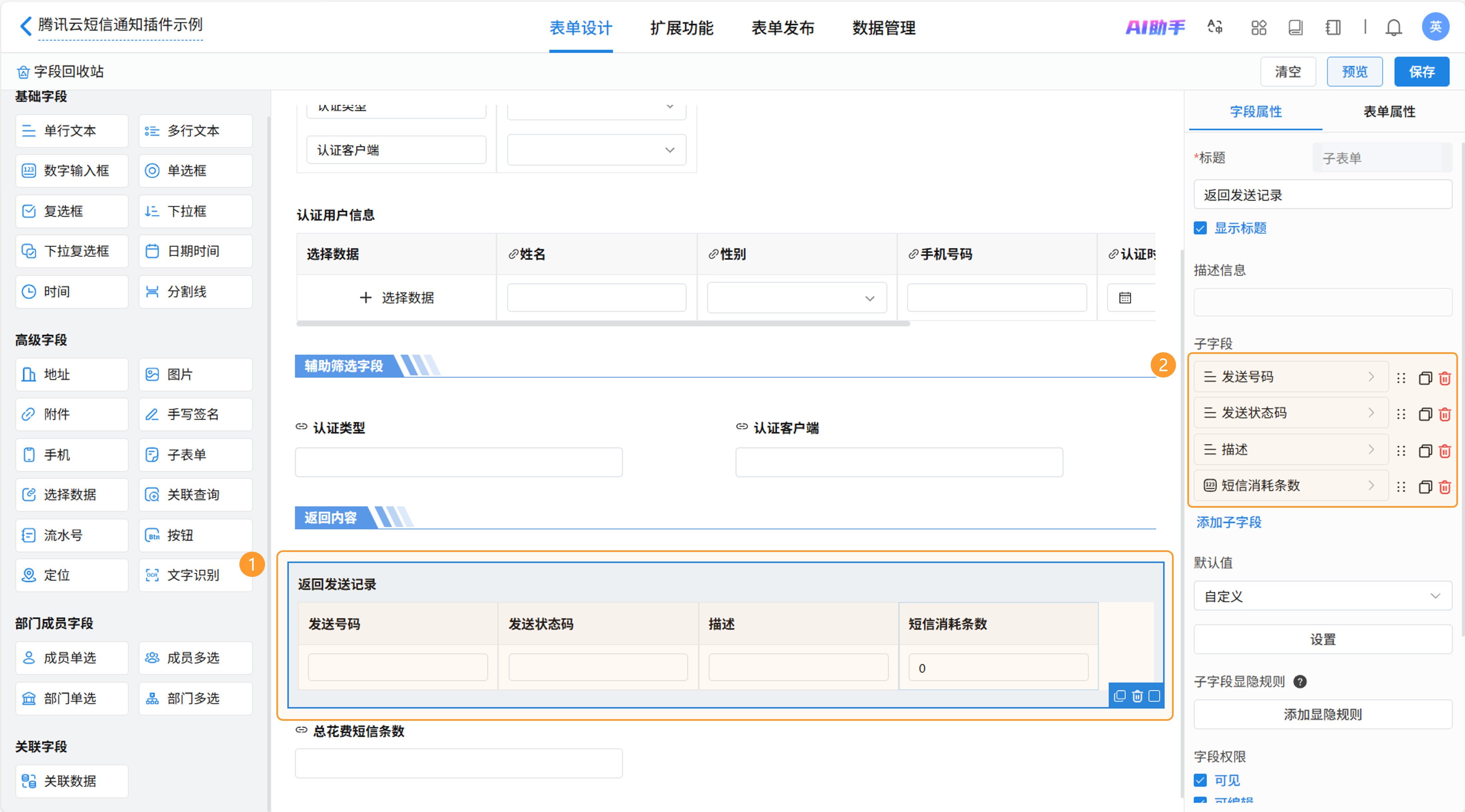Open the 性别 dropdown in subform
The height and width of the screenshot is (812, 1465).
pyautogui.click(x=796, y=298)
